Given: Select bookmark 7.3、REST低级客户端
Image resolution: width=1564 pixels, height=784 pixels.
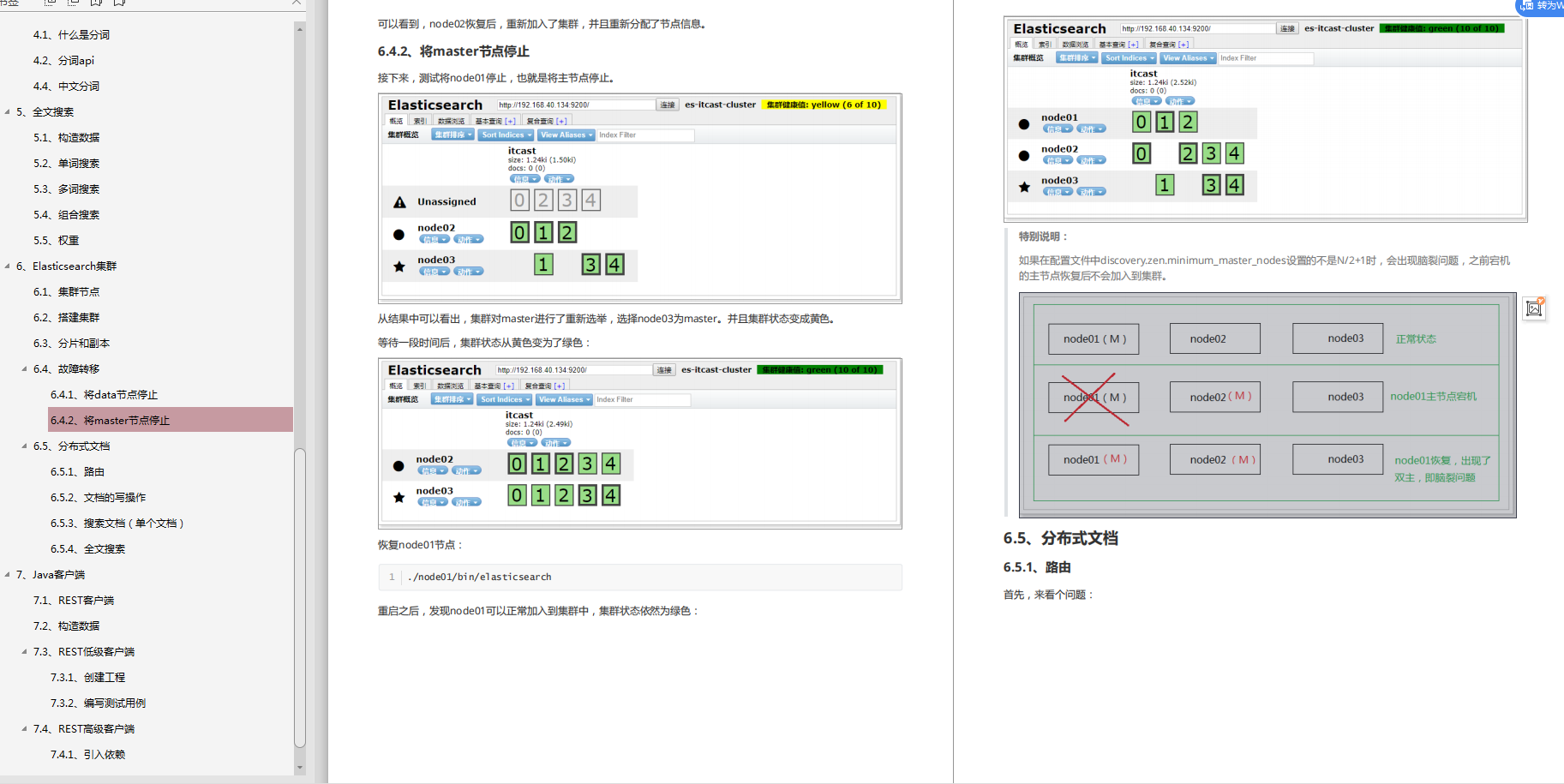Looking at the screenshot, I should [83, 652].
